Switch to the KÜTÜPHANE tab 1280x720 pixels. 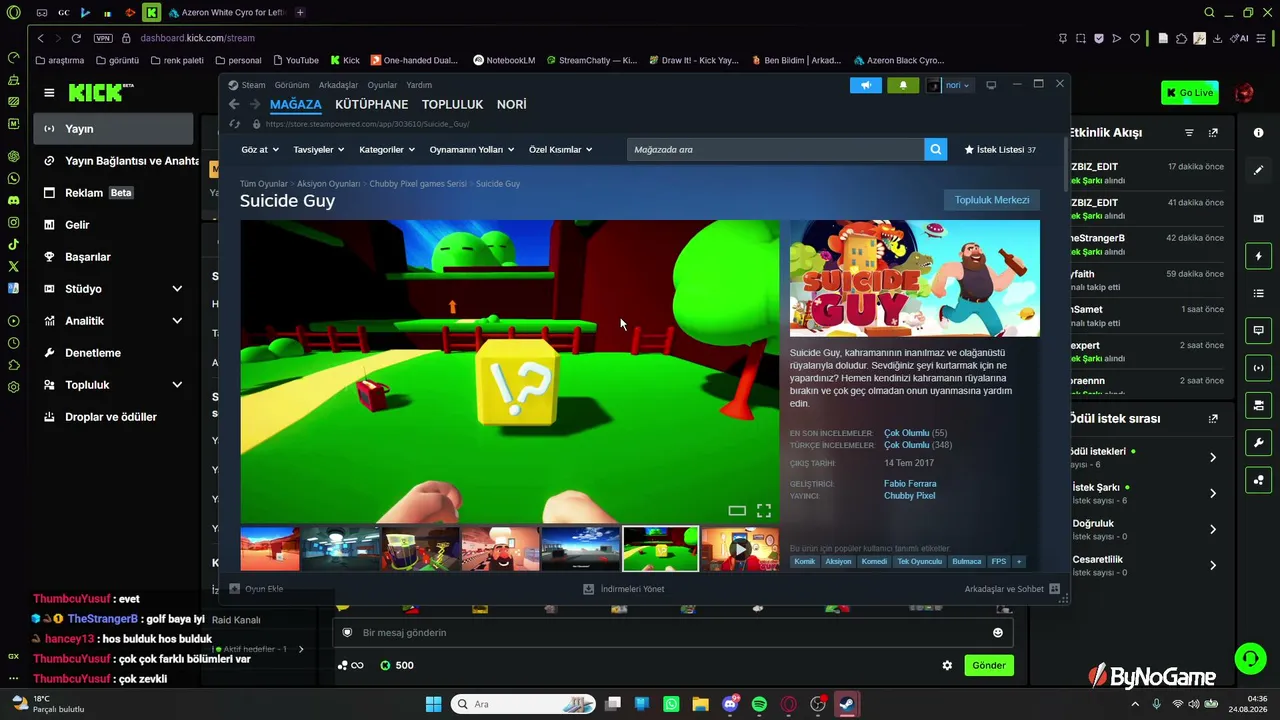[x=371, y=104]
